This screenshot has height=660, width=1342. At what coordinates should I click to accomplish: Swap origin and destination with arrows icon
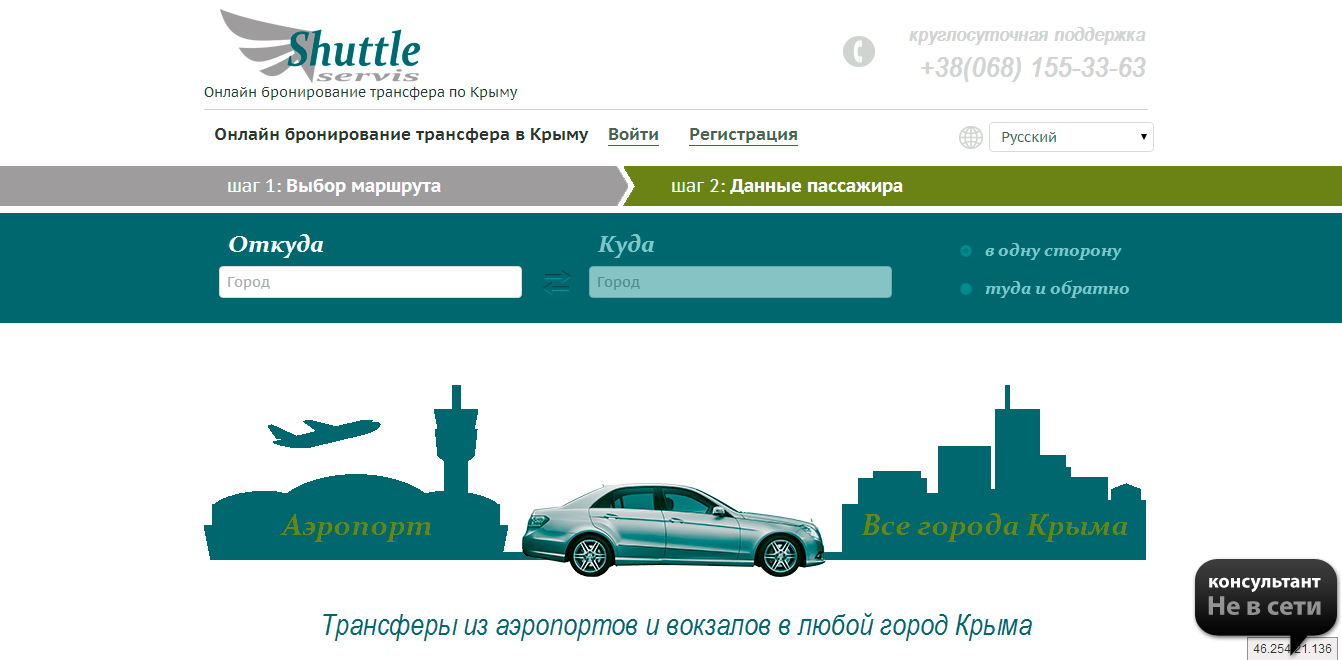tap(556, 282)
